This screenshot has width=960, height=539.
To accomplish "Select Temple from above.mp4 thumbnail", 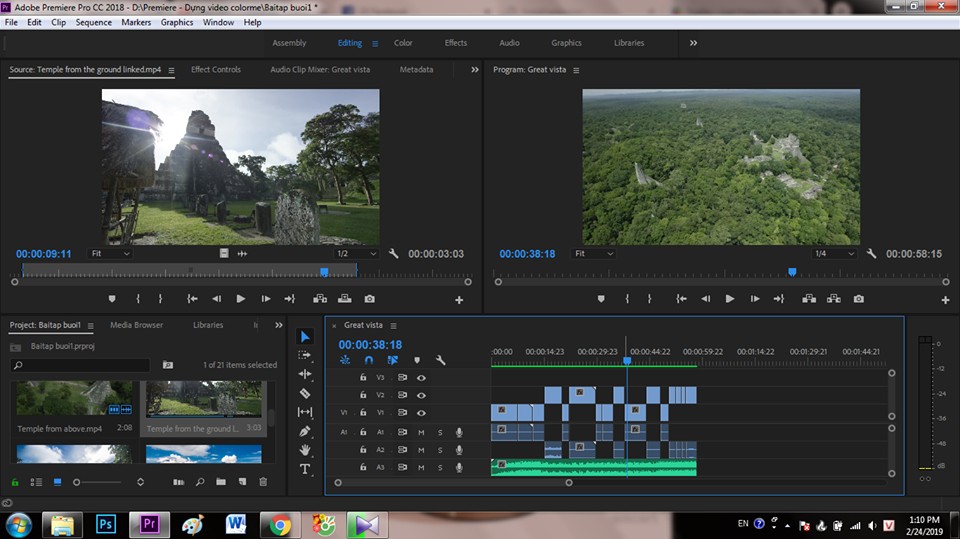I will tap(74, 398).
